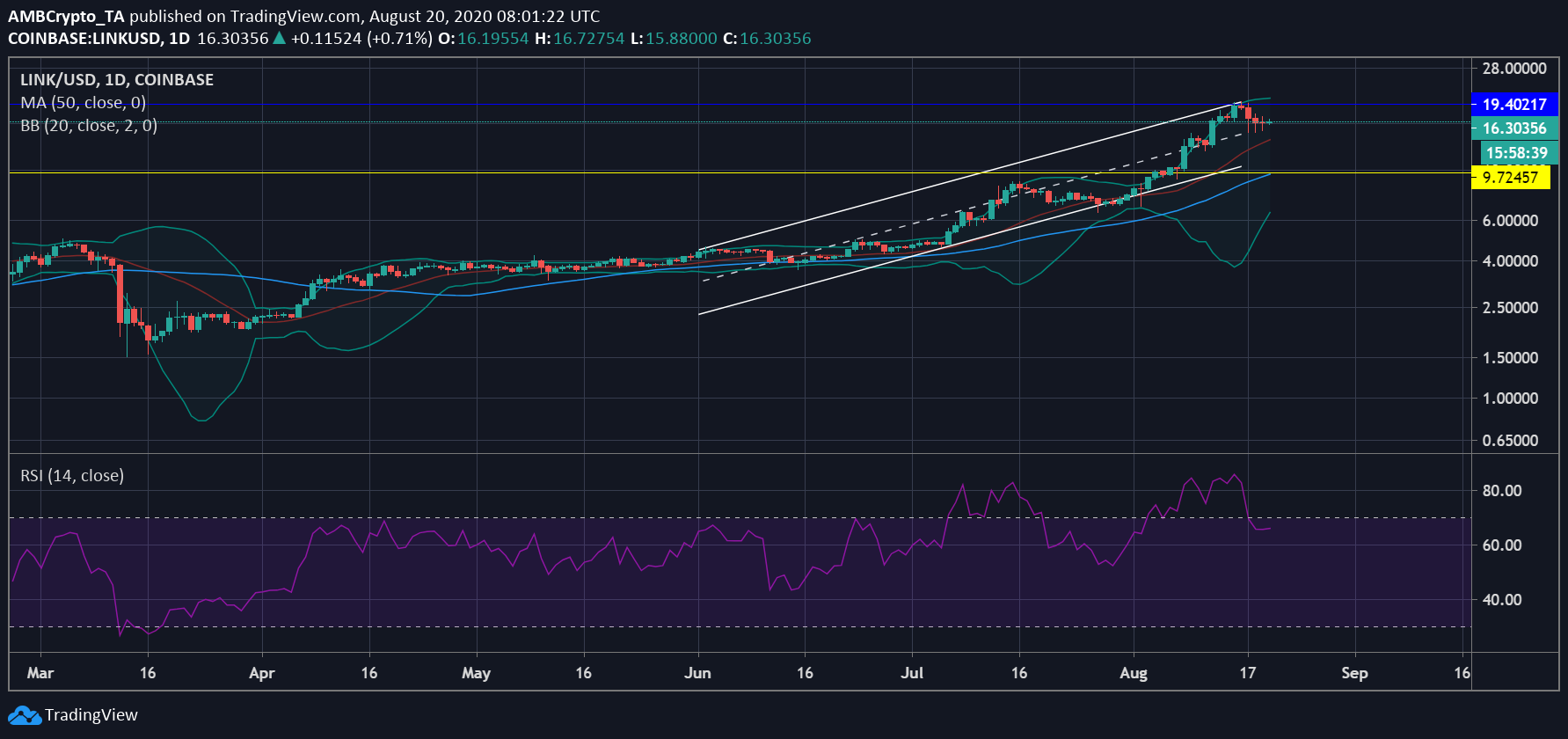1568x739 pixels.
Task: Select the yellow 9.72457 price label
Action: (x=1510, y=178)
